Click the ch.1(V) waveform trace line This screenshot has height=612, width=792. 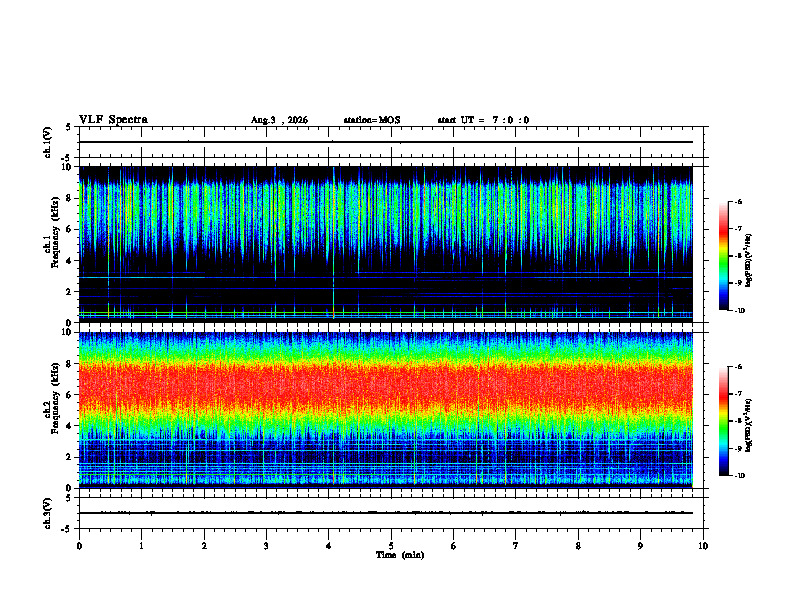[x=385, y=142]
